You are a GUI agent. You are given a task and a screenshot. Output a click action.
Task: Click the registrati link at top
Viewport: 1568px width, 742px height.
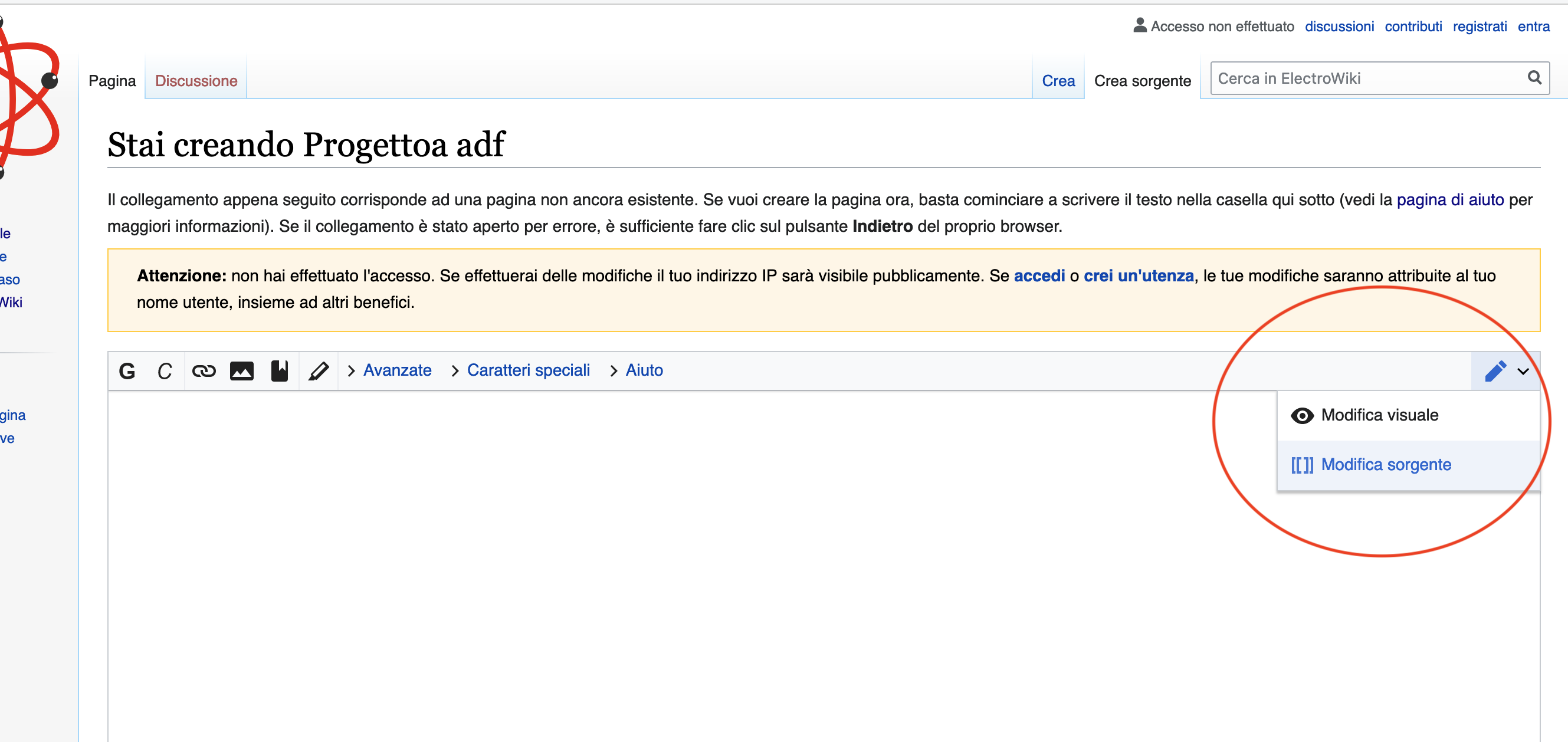coord(1479,26)
